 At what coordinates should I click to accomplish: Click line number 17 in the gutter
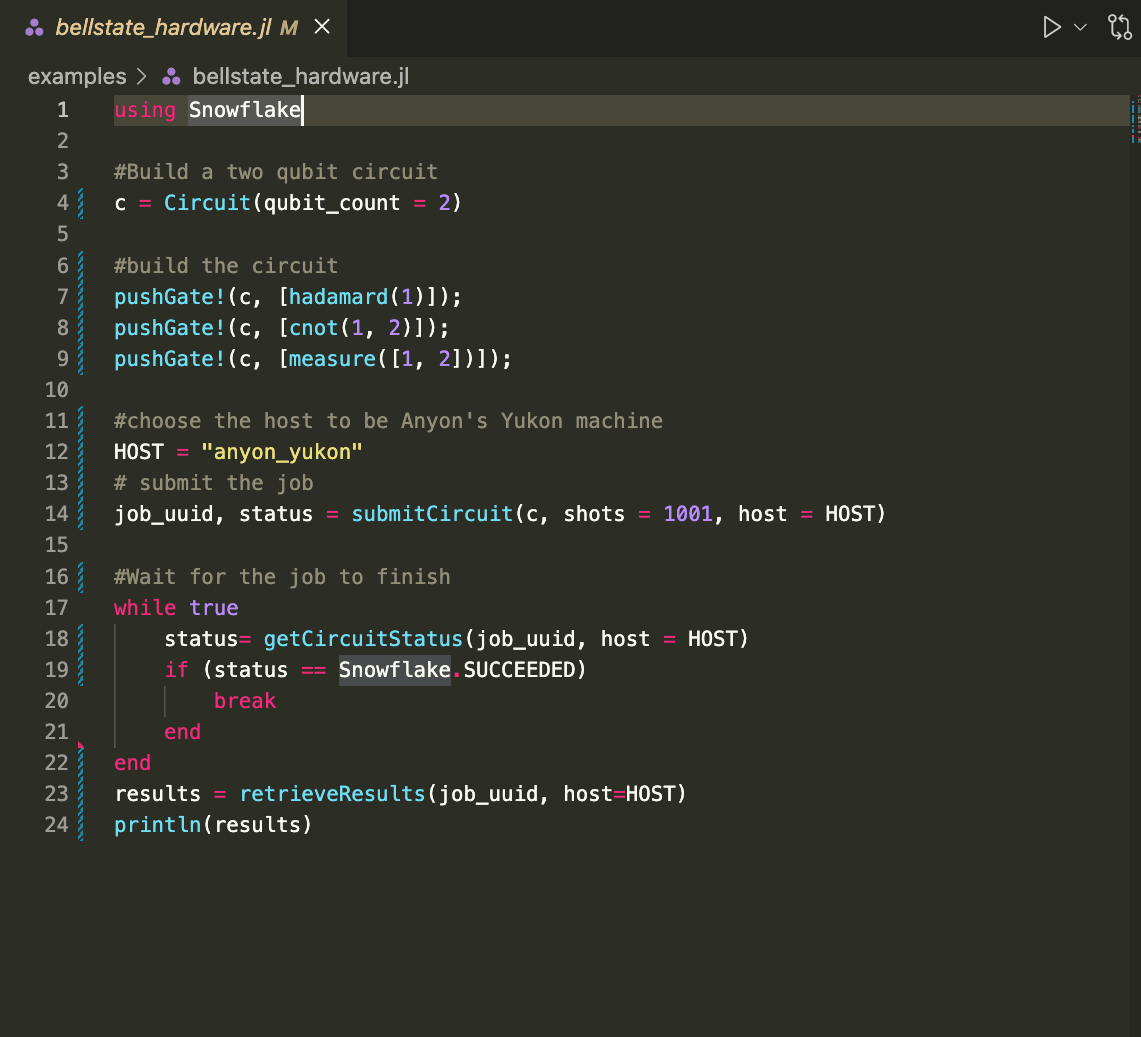(x=57, y=608)
